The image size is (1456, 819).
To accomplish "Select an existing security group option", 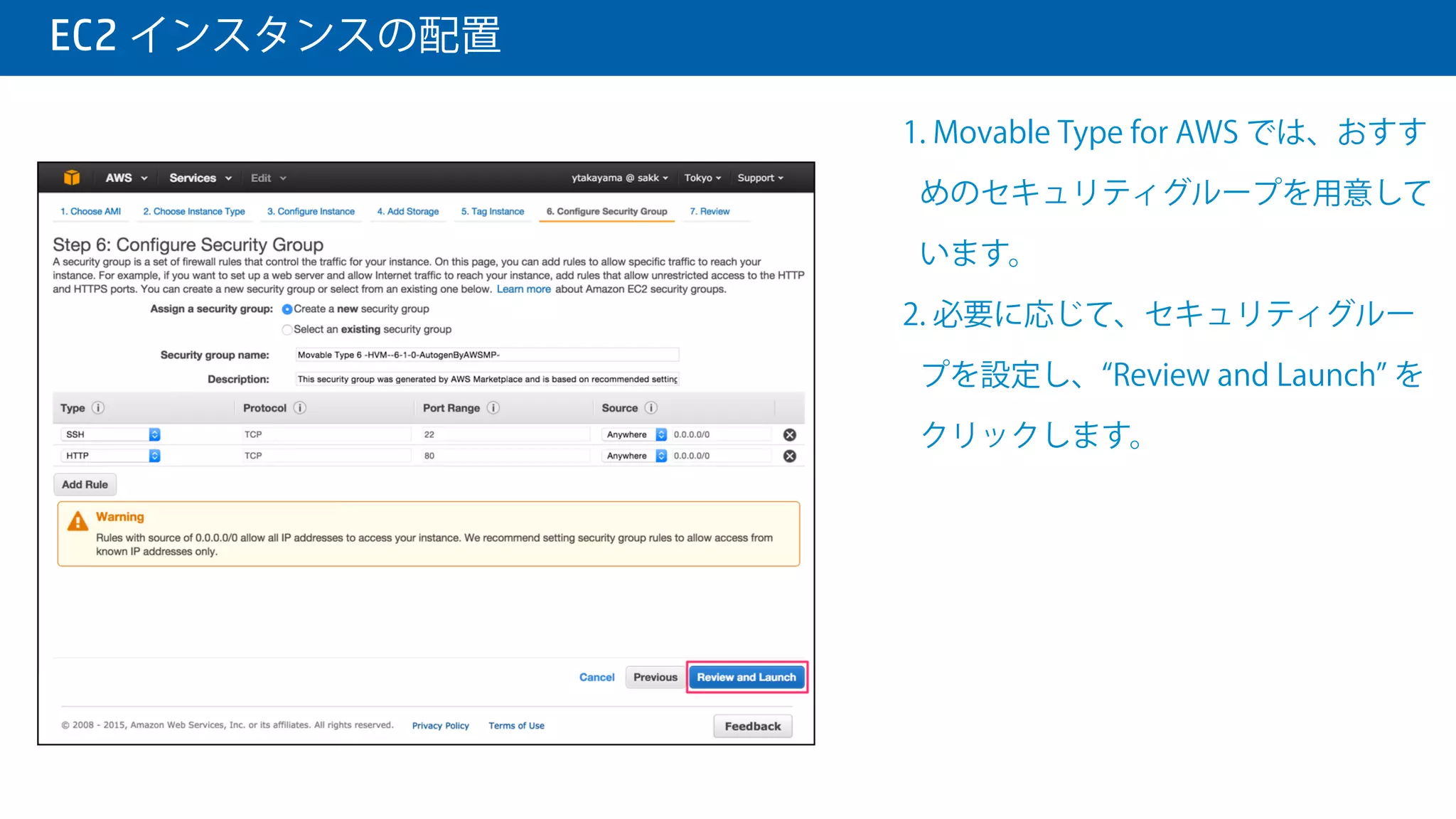I will point(287,330).
